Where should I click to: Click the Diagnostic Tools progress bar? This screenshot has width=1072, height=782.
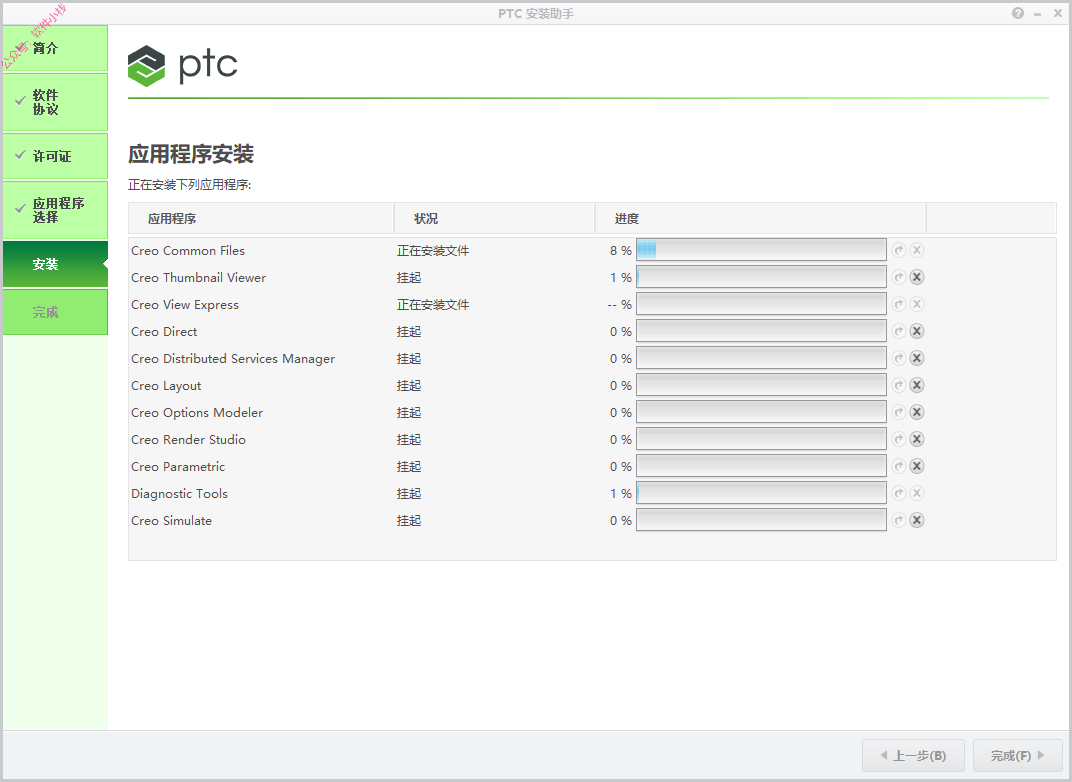pos(761,494)
